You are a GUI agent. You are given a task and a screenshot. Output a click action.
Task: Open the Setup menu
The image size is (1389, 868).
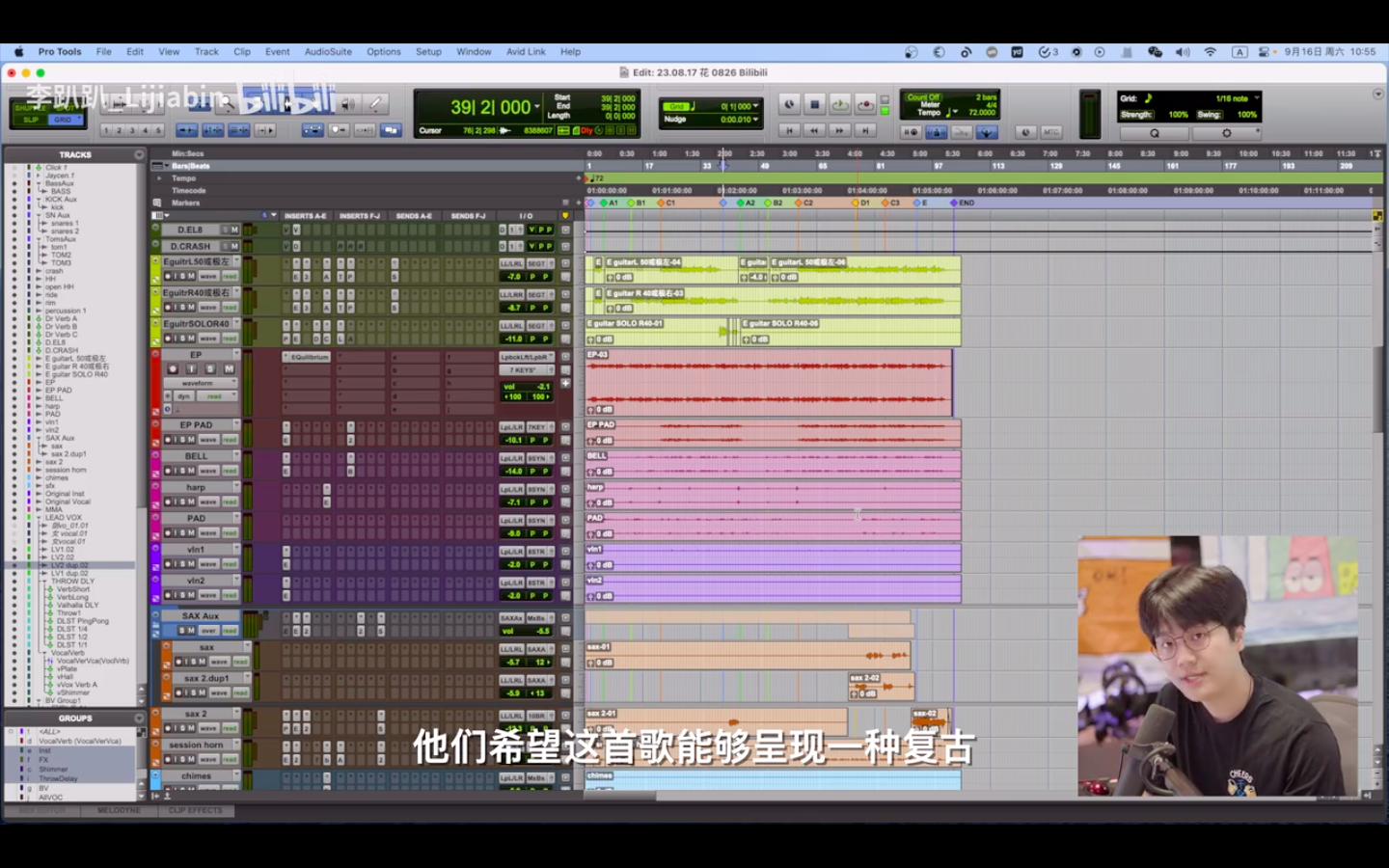428,52
